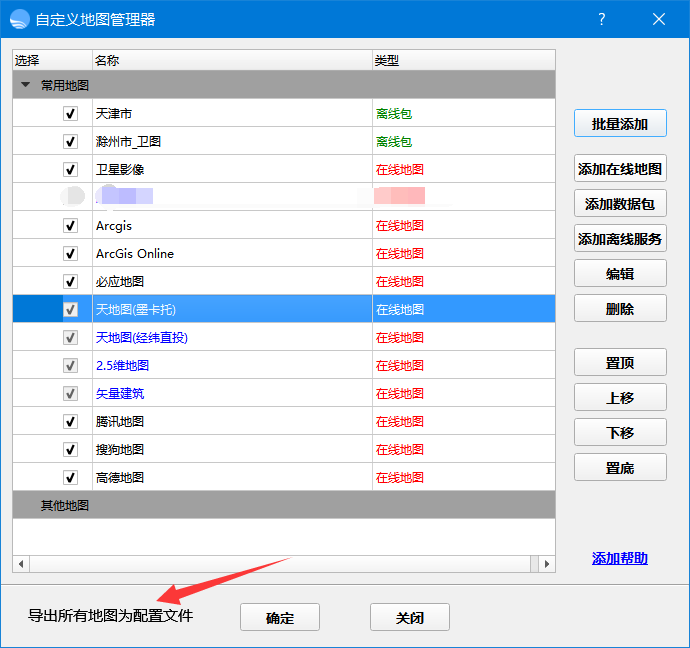
Task: Collapse the 常用地图 group
Action: (26, 86)
